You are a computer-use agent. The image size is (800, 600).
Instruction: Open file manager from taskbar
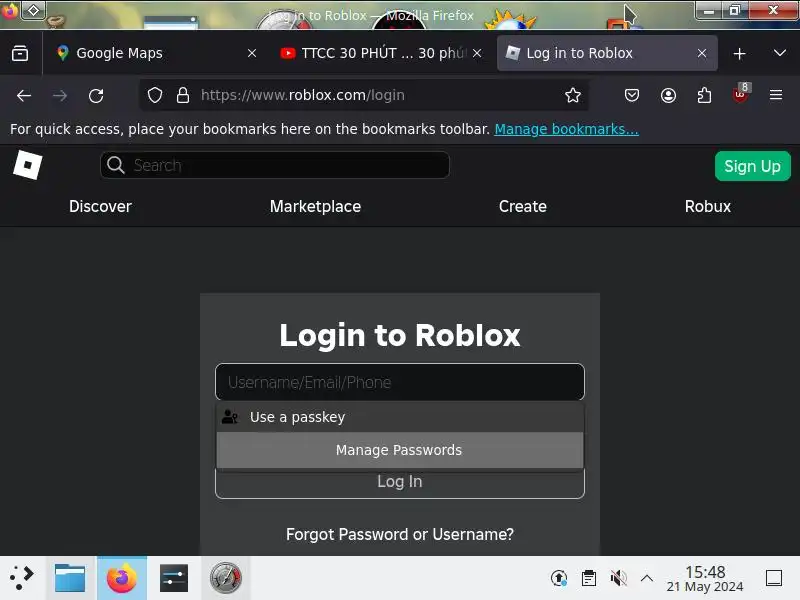click(70, 578)
